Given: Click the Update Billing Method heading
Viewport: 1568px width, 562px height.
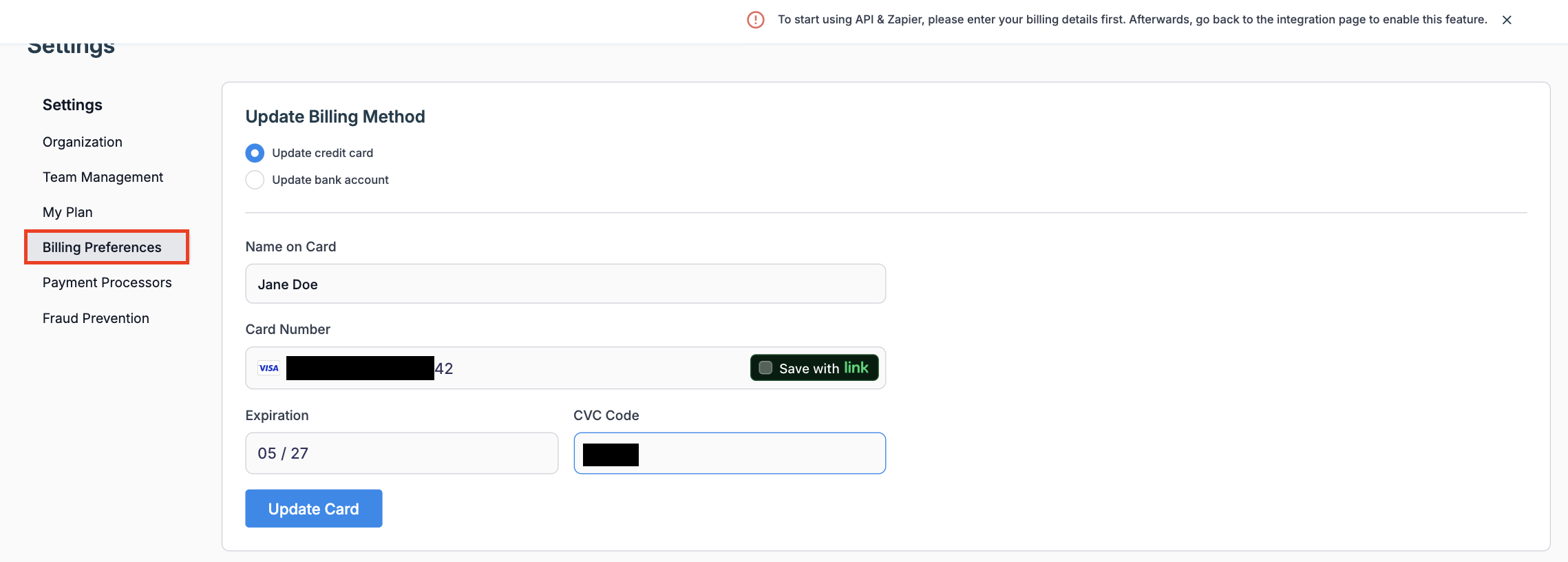Looking at the screenshot, I should click(335, 116).
